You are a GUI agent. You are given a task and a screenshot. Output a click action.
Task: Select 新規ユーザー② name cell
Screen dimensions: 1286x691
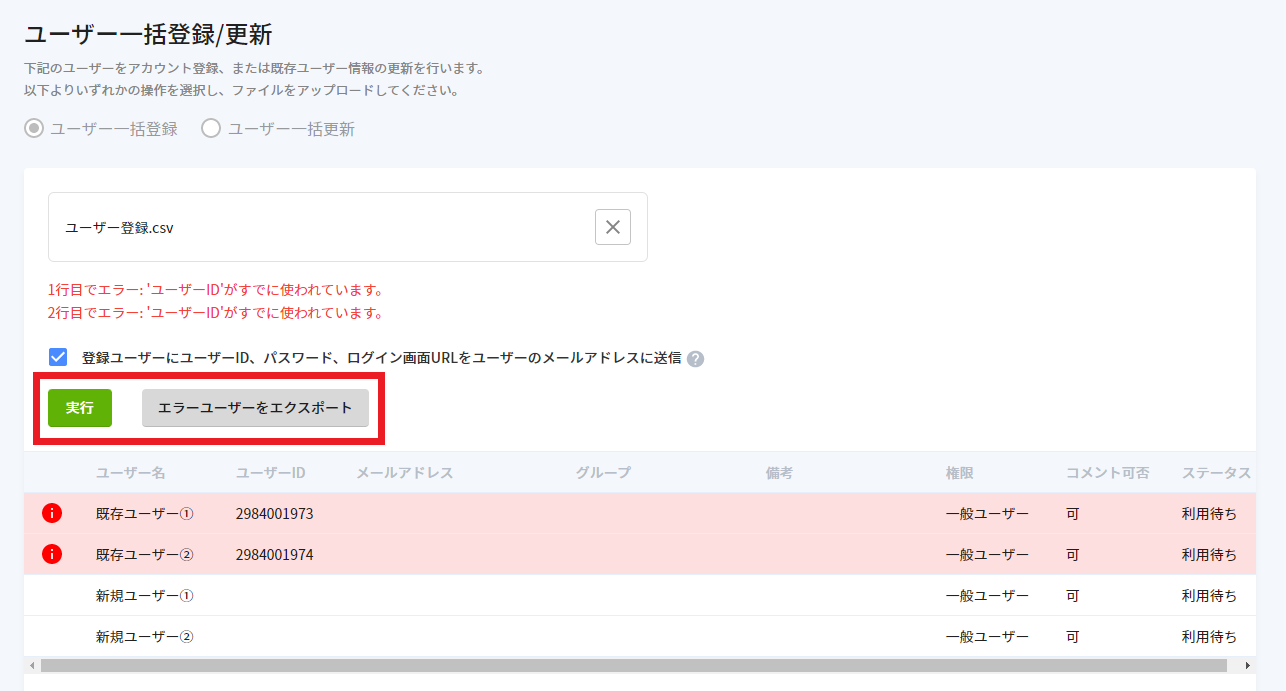pyautogui.click(x=145, y=636)
